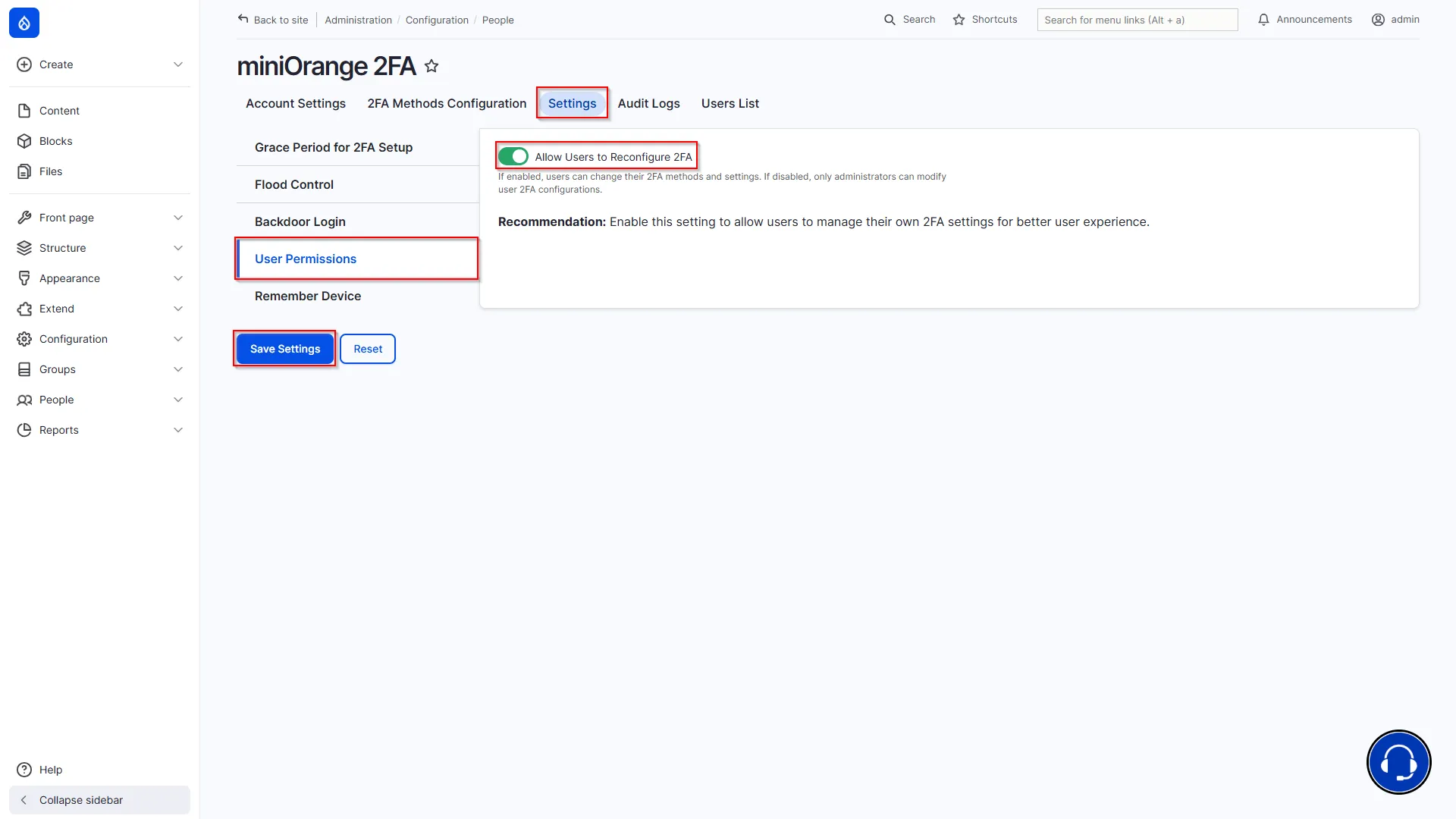Click the People users icon
Image resolution: width=1456 pixels, height=819 pixels.
[x=24, y=400]
